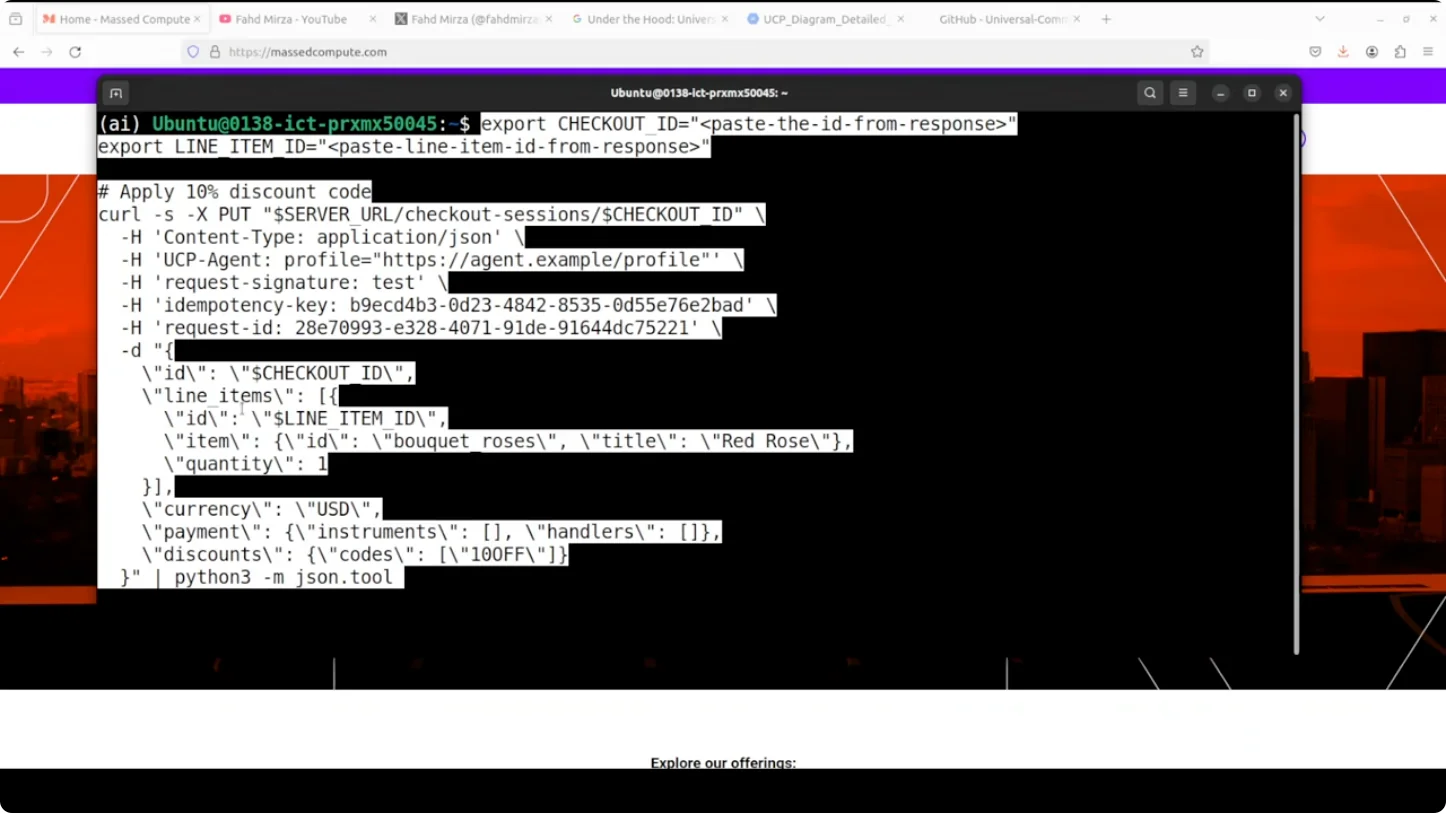The height and width of the screenshot is (814, 1446).
Task: Reload the current browser page
Action: click(x=75, y=52)
